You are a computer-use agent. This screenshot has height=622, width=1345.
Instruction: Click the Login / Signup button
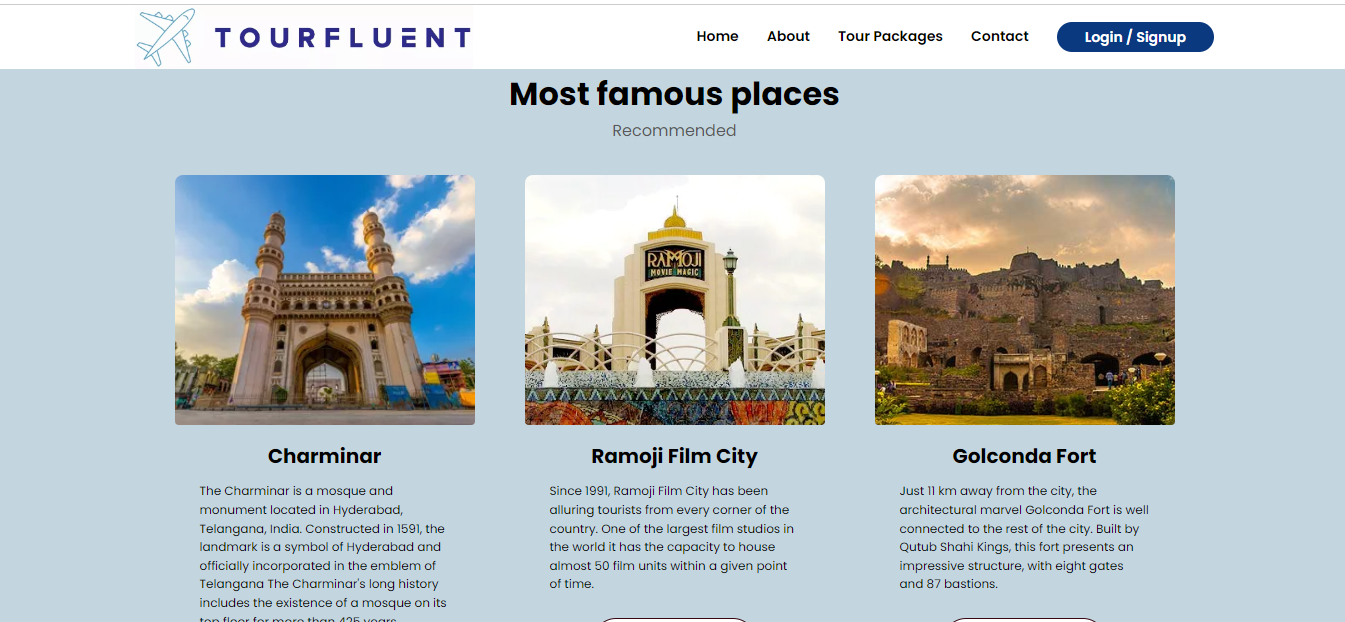1135,37
